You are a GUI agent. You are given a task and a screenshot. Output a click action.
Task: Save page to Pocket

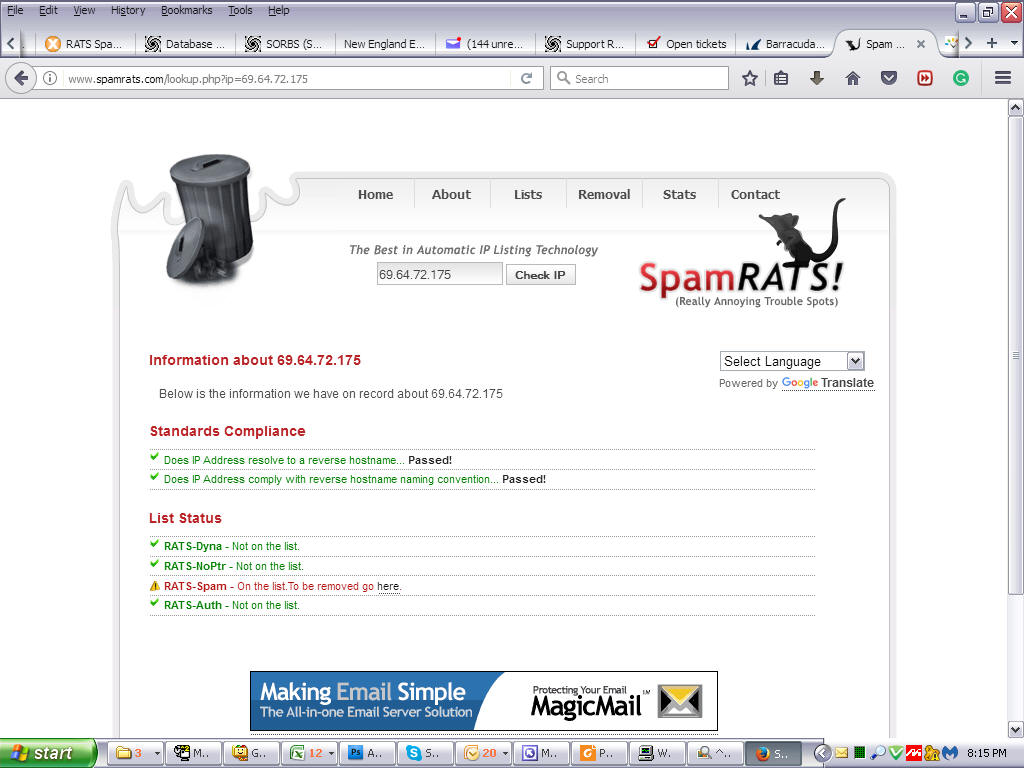pyautogui.click(x=889, y=78)
